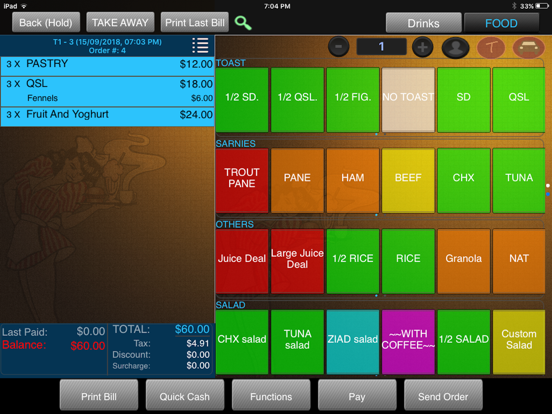Tap the TOTAL $60.00 amount
The width and height of the screenshot is (552, 414).
192,330
